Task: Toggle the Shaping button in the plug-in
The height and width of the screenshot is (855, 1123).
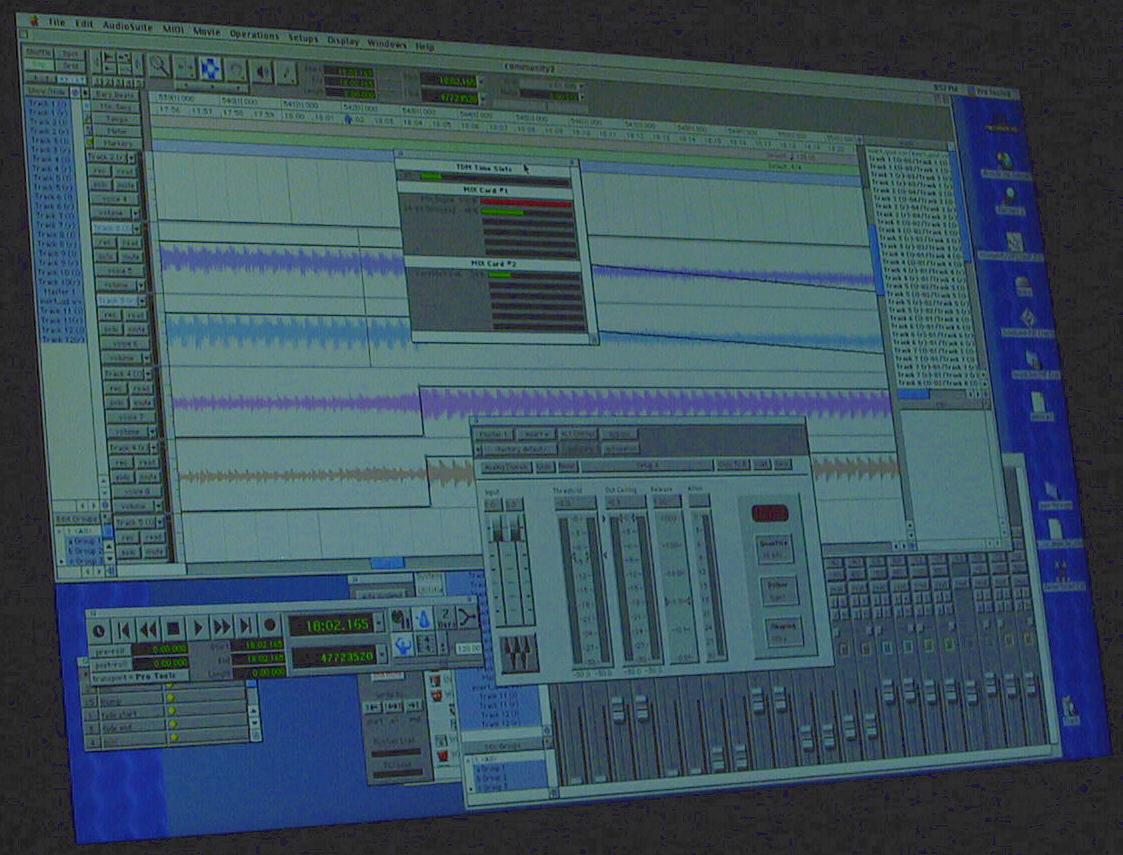Action: click(x=783, y=632)
